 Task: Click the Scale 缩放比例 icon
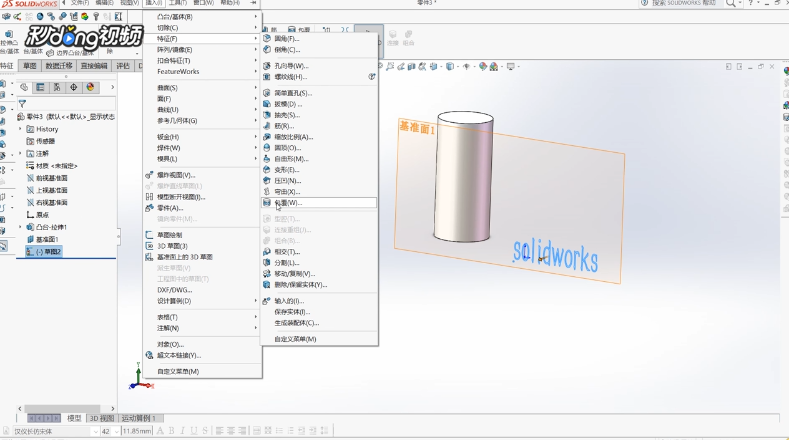click(x=267, y=136)
